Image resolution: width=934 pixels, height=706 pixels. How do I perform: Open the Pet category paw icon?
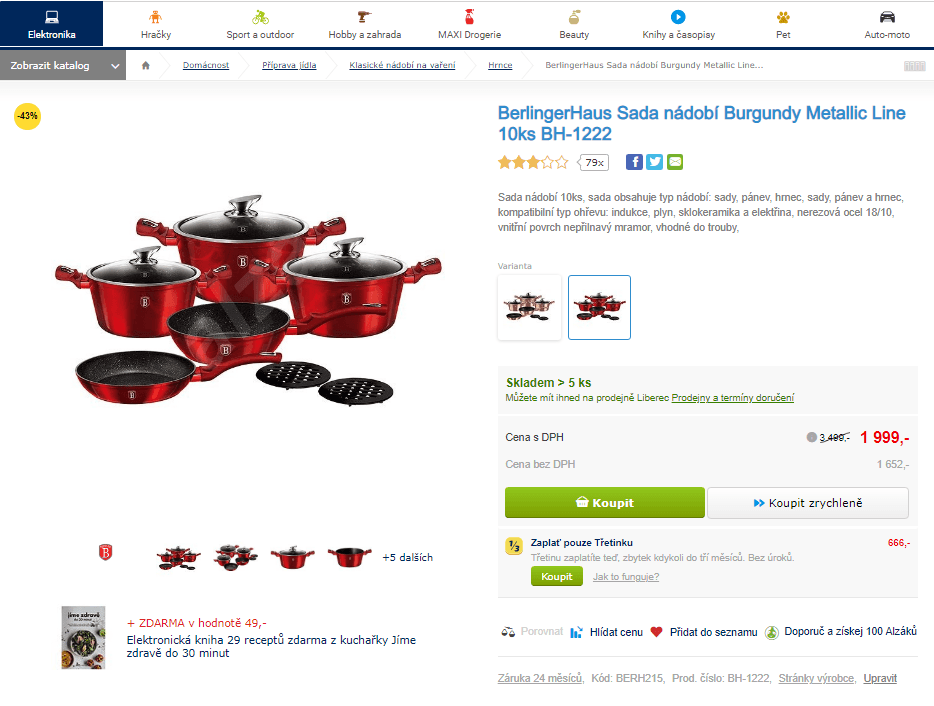pos(783,17)
